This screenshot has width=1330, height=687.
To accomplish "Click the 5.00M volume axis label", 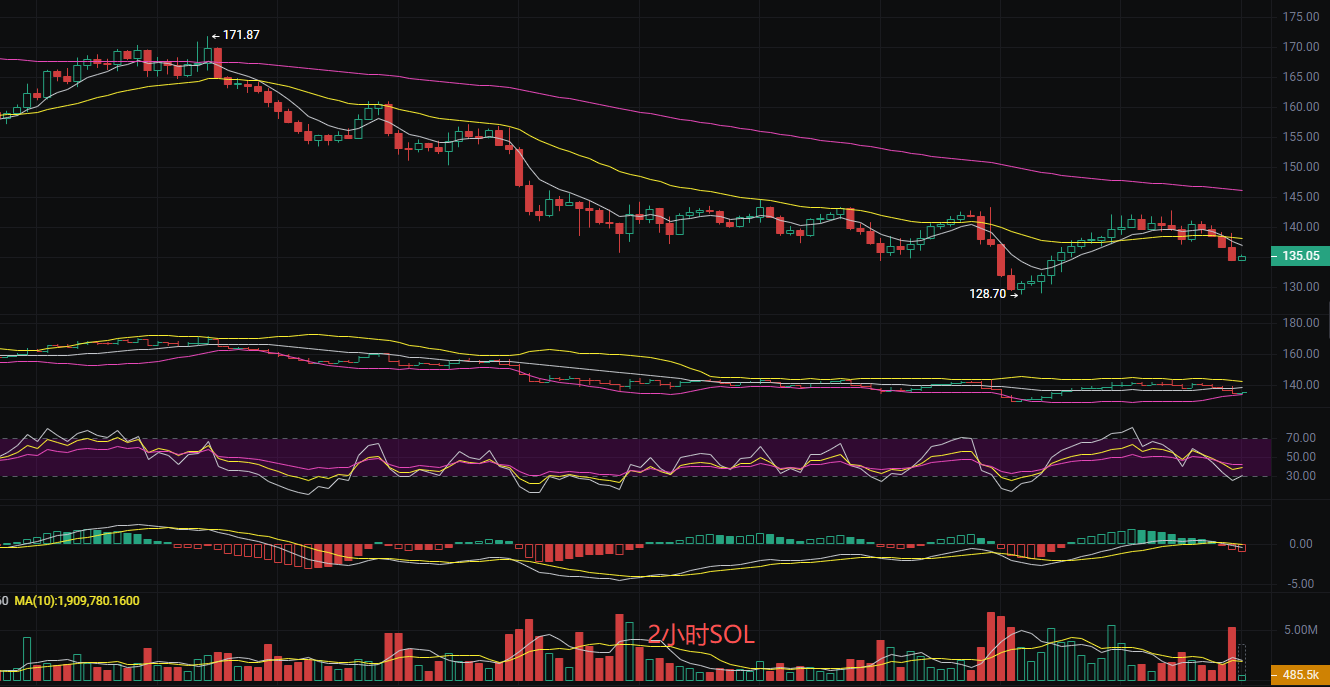I will click(x=1299, y=630).
